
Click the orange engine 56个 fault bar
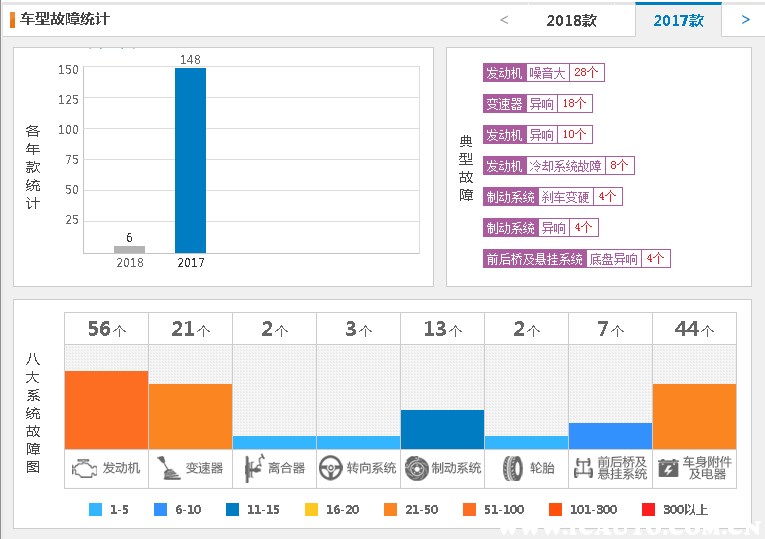(x=106, y=410)
